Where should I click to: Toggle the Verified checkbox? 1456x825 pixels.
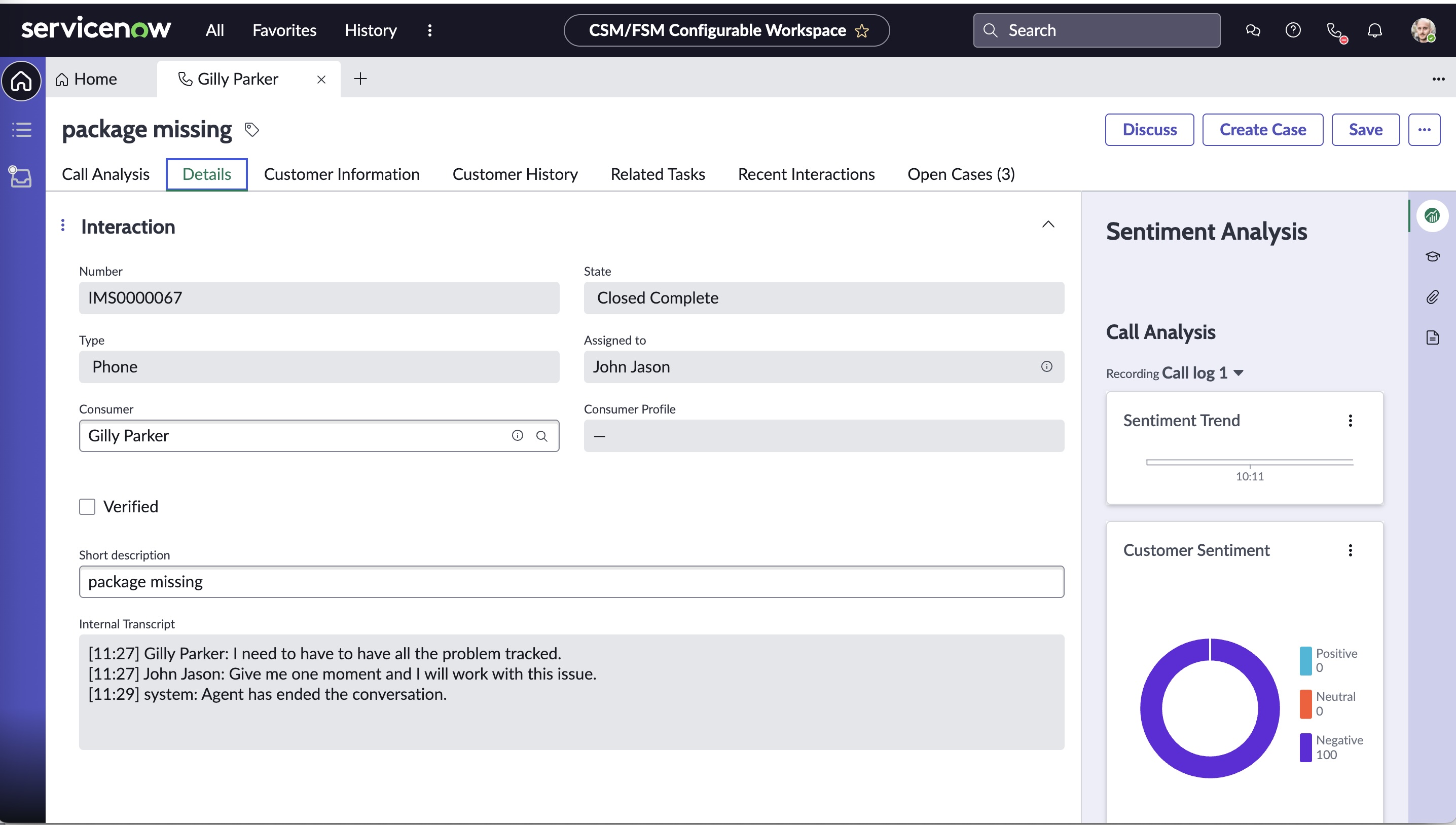(x=87, y=507)
